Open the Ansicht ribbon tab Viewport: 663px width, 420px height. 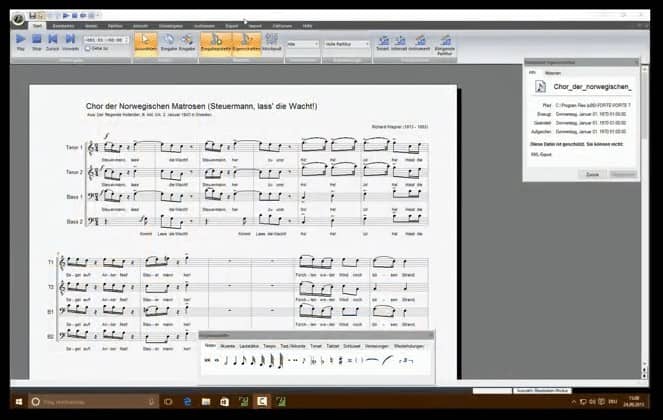tap(140, 26)
